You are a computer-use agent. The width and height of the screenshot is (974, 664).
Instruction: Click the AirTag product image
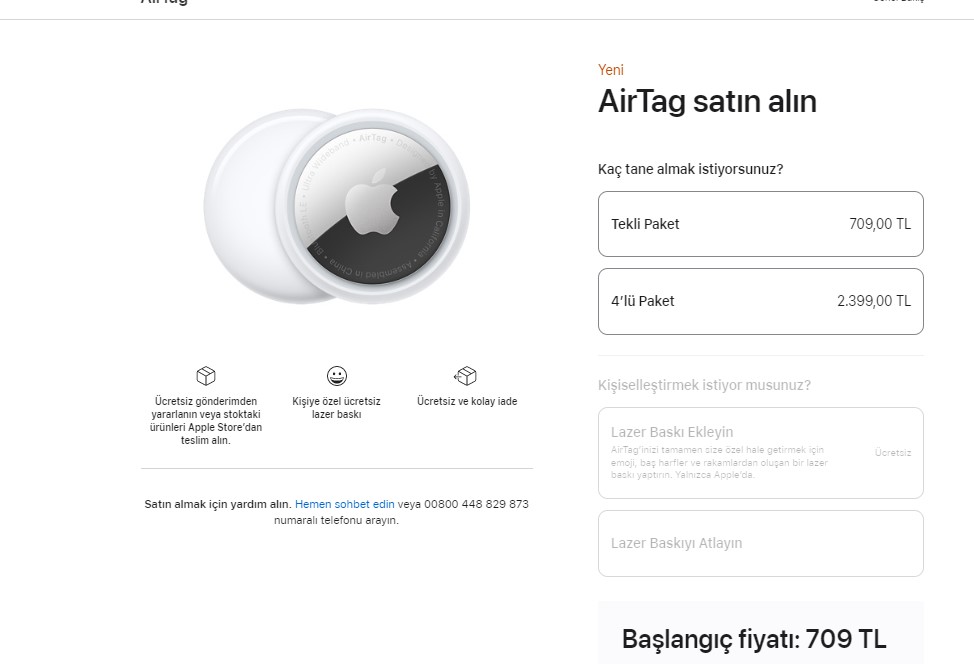coord(337,207)
